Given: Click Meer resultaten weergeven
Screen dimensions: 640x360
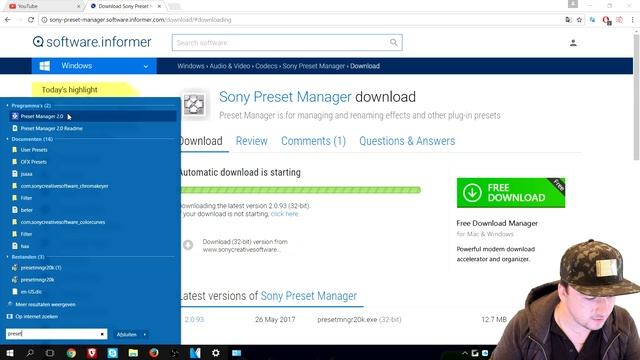Looking at the screenshot, I should (x=45, y=304).
